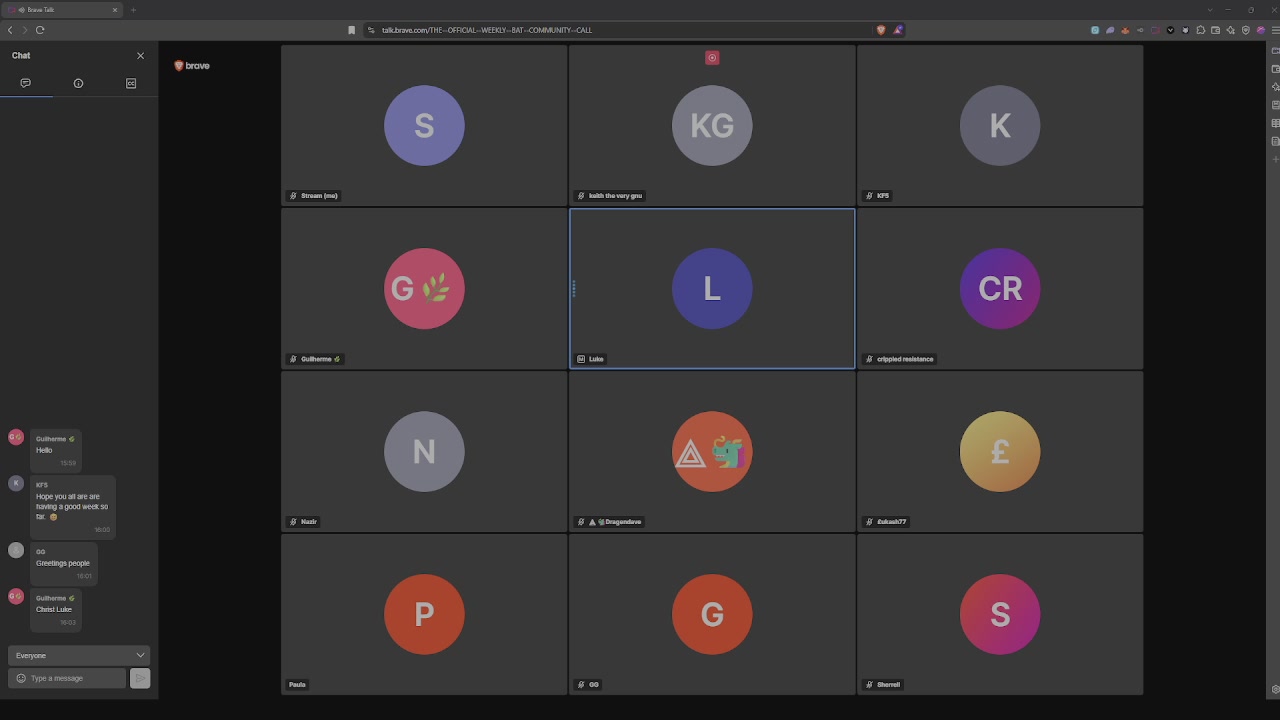The image size is (1280, 720).
Task: Reload the Brave Talk page
Action: [40, 30]
